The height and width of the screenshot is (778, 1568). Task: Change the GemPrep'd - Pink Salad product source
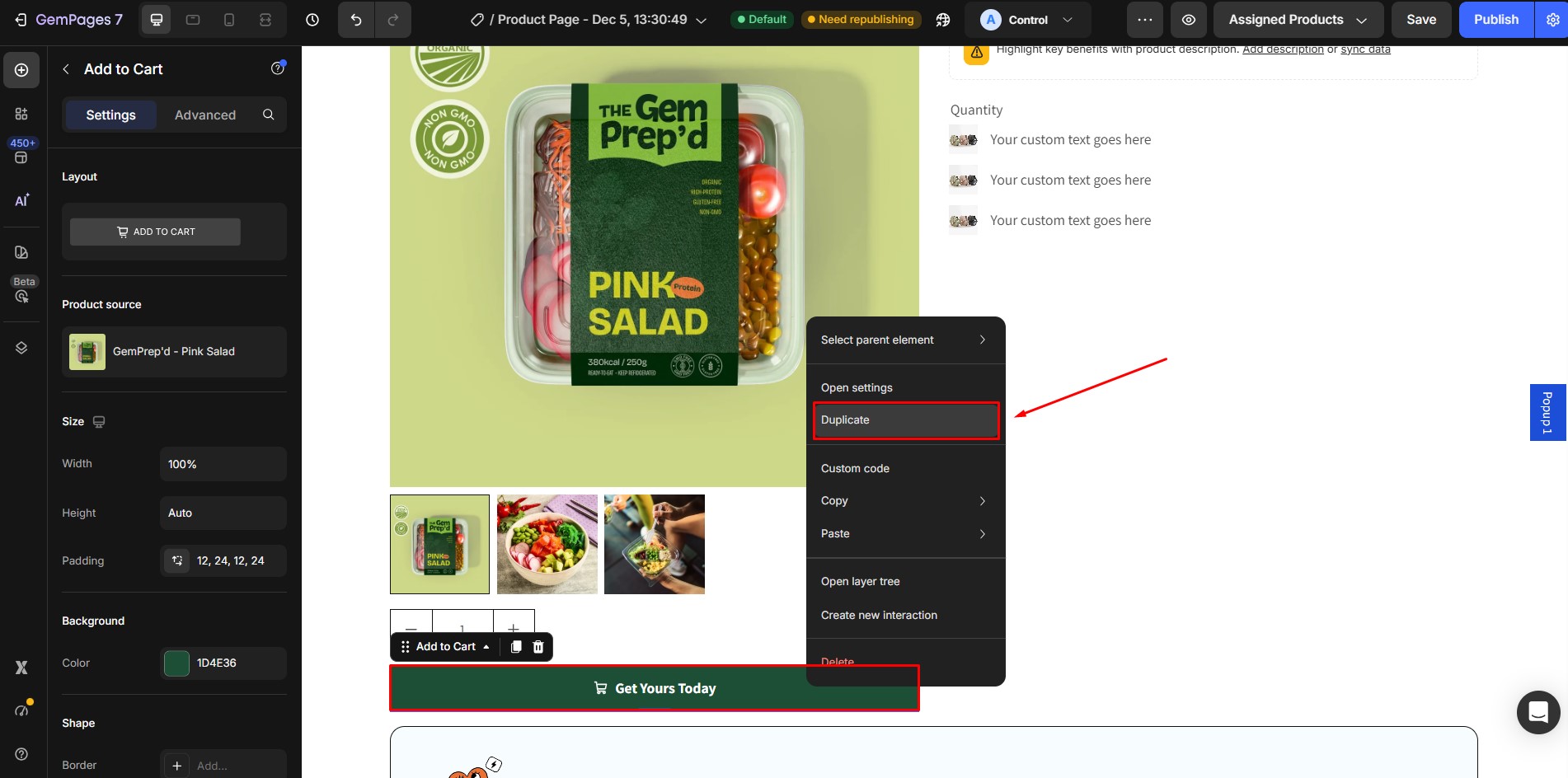[174, 352]
